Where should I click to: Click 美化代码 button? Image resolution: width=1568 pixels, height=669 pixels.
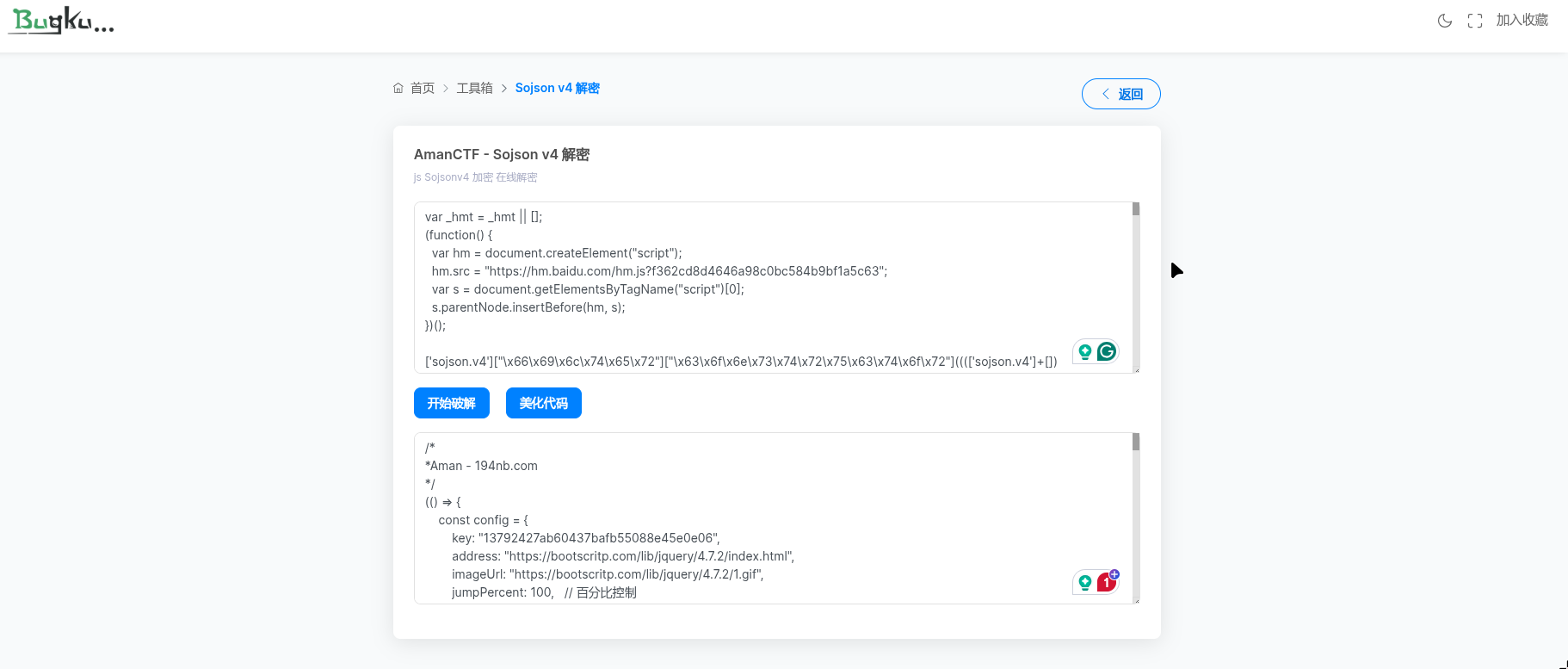coord(544,403)
